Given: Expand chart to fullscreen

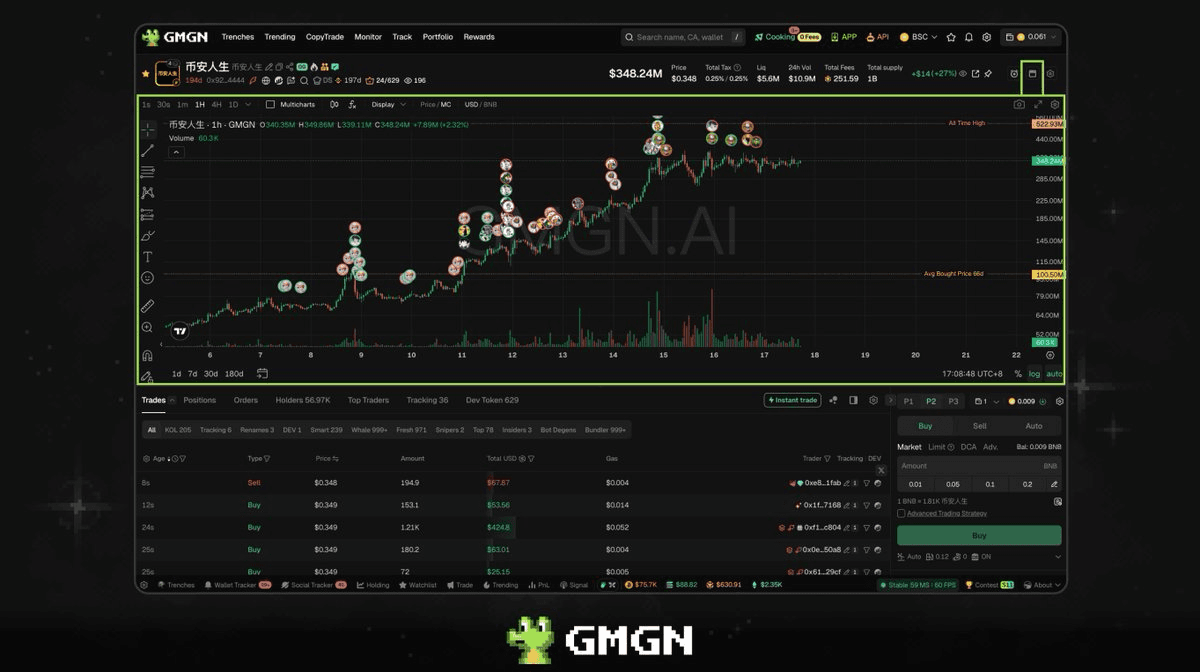Looking at the screenshot, I should 1038,104.
